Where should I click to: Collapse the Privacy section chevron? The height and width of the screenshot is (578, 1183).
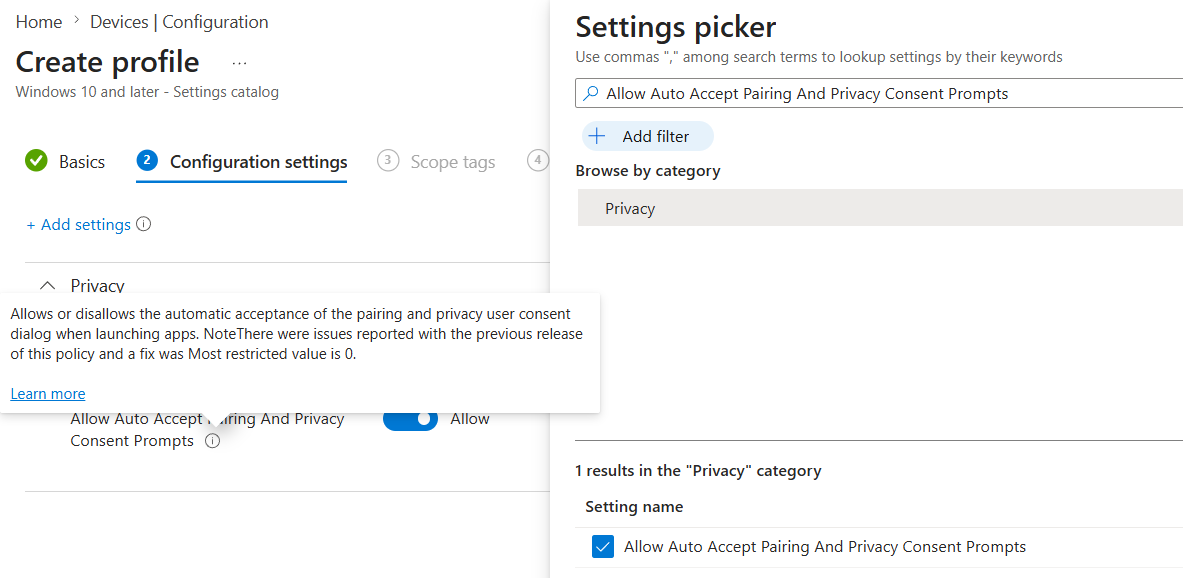[48, 285]
